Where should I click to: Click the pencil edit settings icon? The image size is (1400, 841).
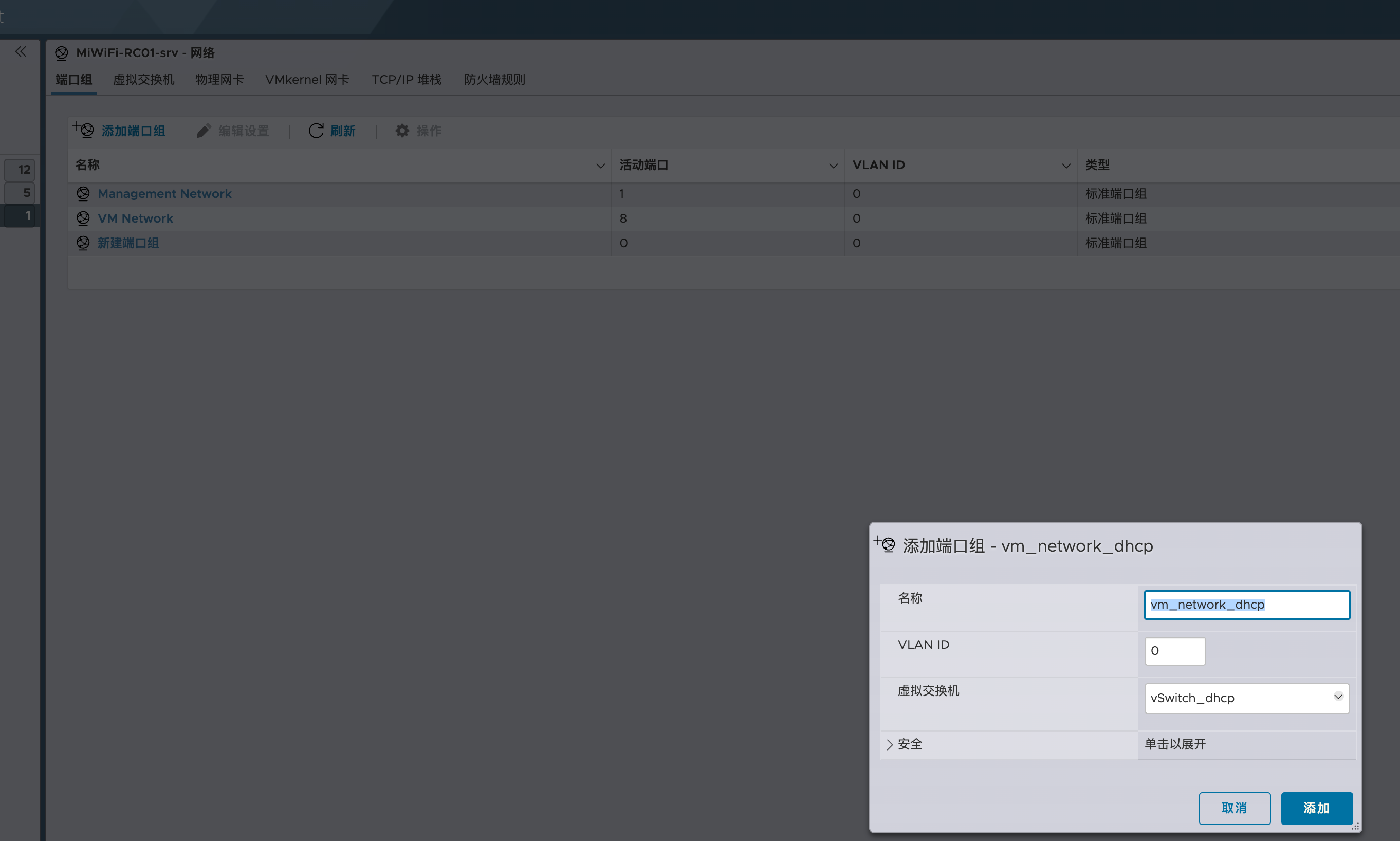pyautogui.click(x=204, y=131)
